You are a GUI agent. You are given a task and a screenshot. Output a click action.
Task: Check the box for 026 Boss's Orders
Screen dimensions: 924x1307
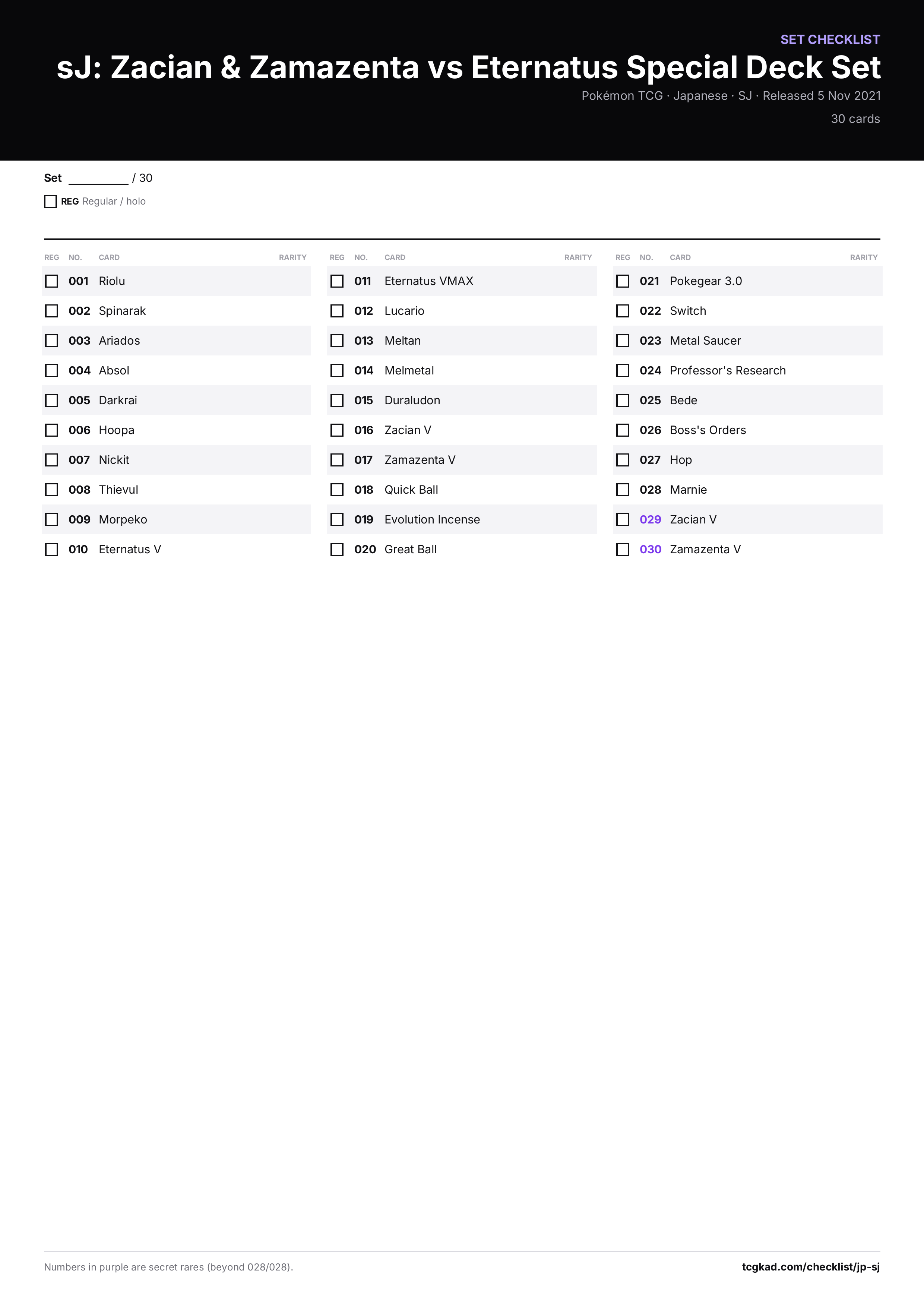tap(623, 430)
